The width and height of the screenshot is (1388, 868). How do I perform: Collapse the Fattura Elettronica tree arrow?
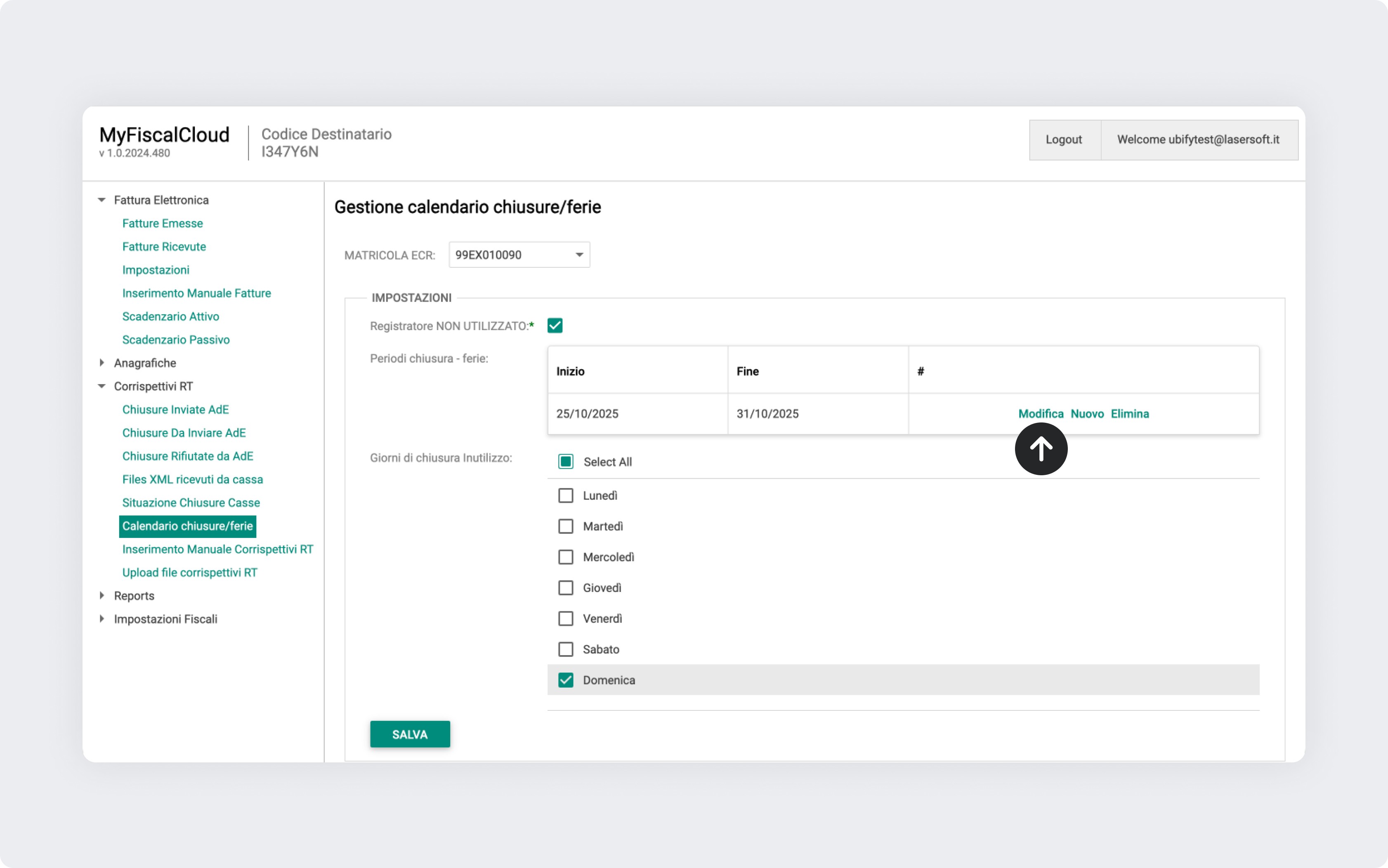pos(102,200)
